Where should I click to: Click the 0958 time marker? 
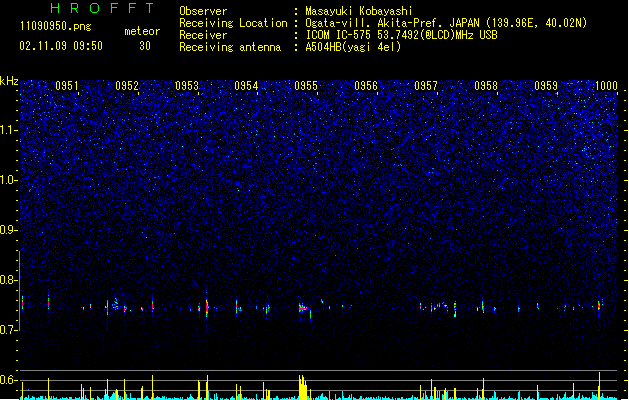point(486,86)
